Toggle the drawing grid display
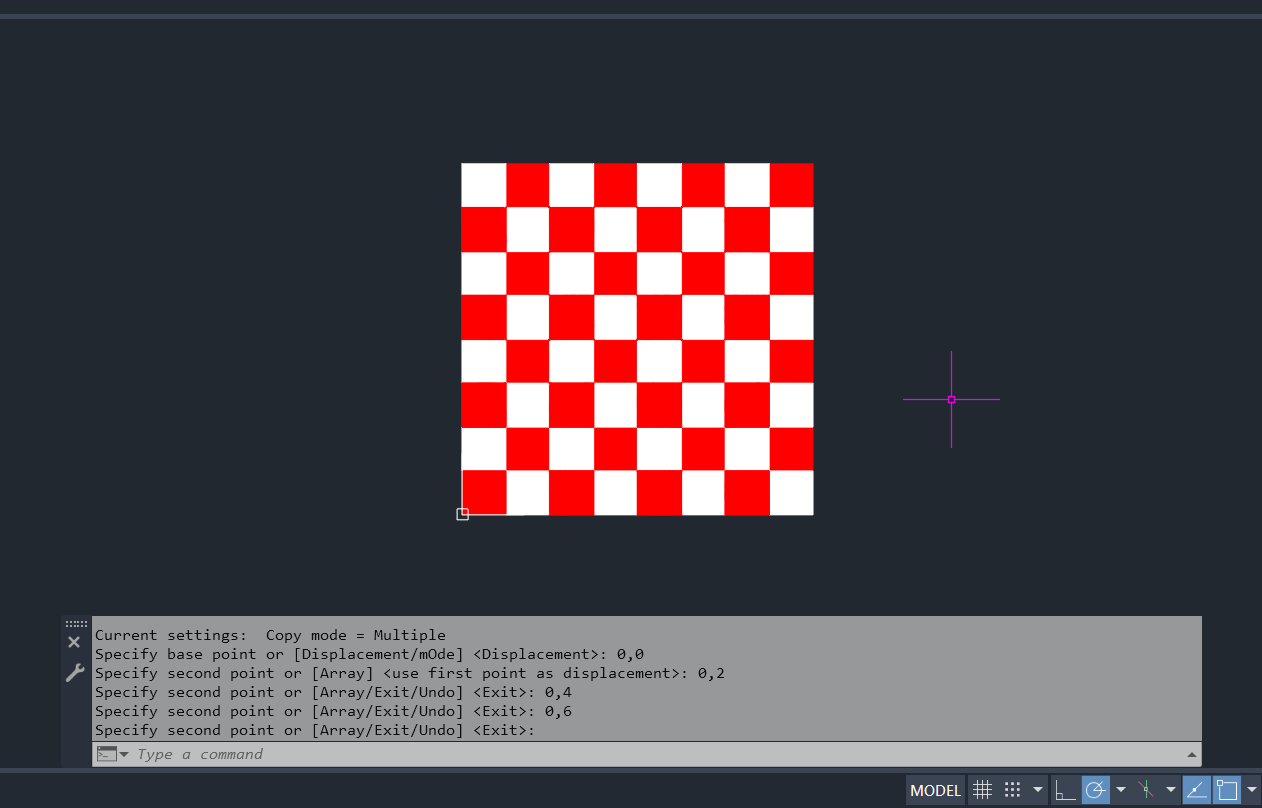This screenshot has width=1262, height=808. (982, 790)
